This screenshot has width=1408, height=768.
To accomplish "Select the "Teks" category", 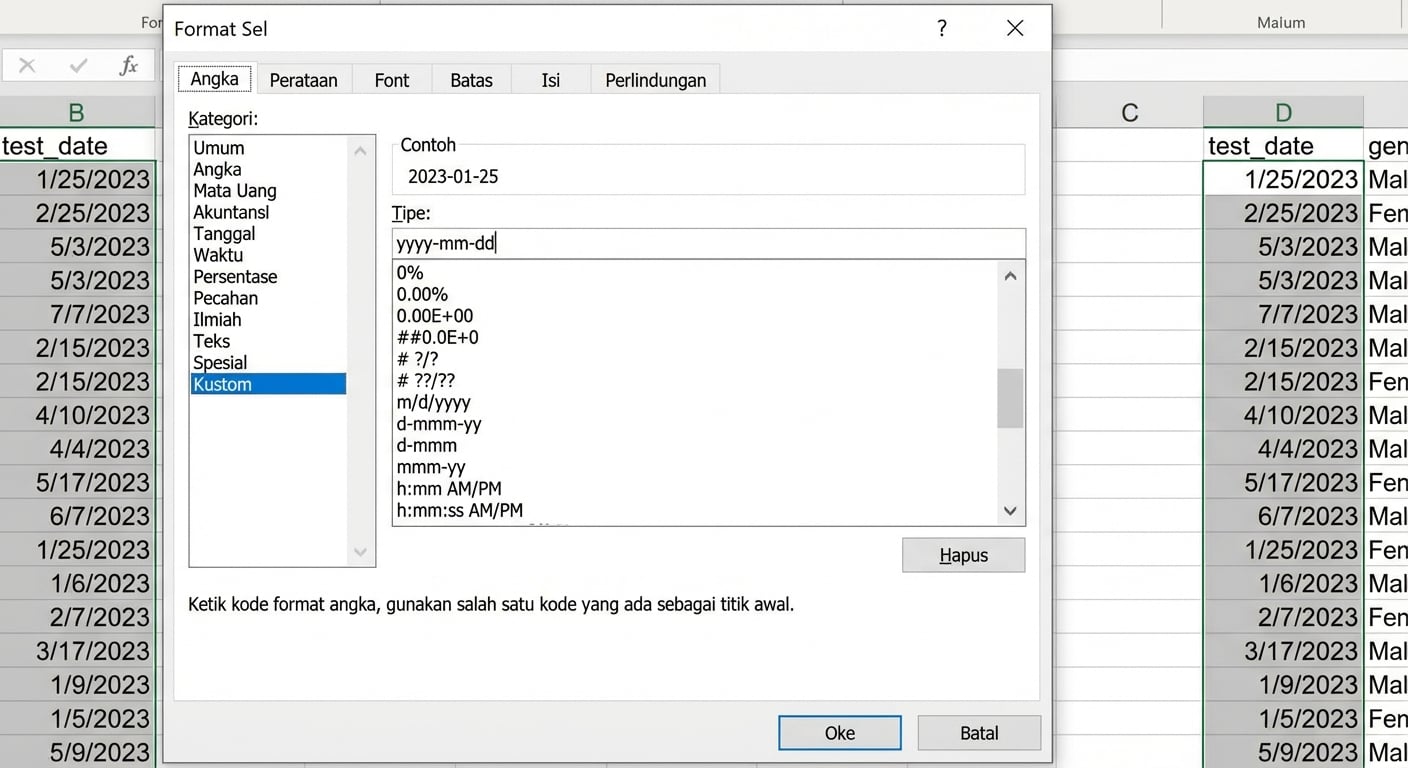I will [211, 340].
